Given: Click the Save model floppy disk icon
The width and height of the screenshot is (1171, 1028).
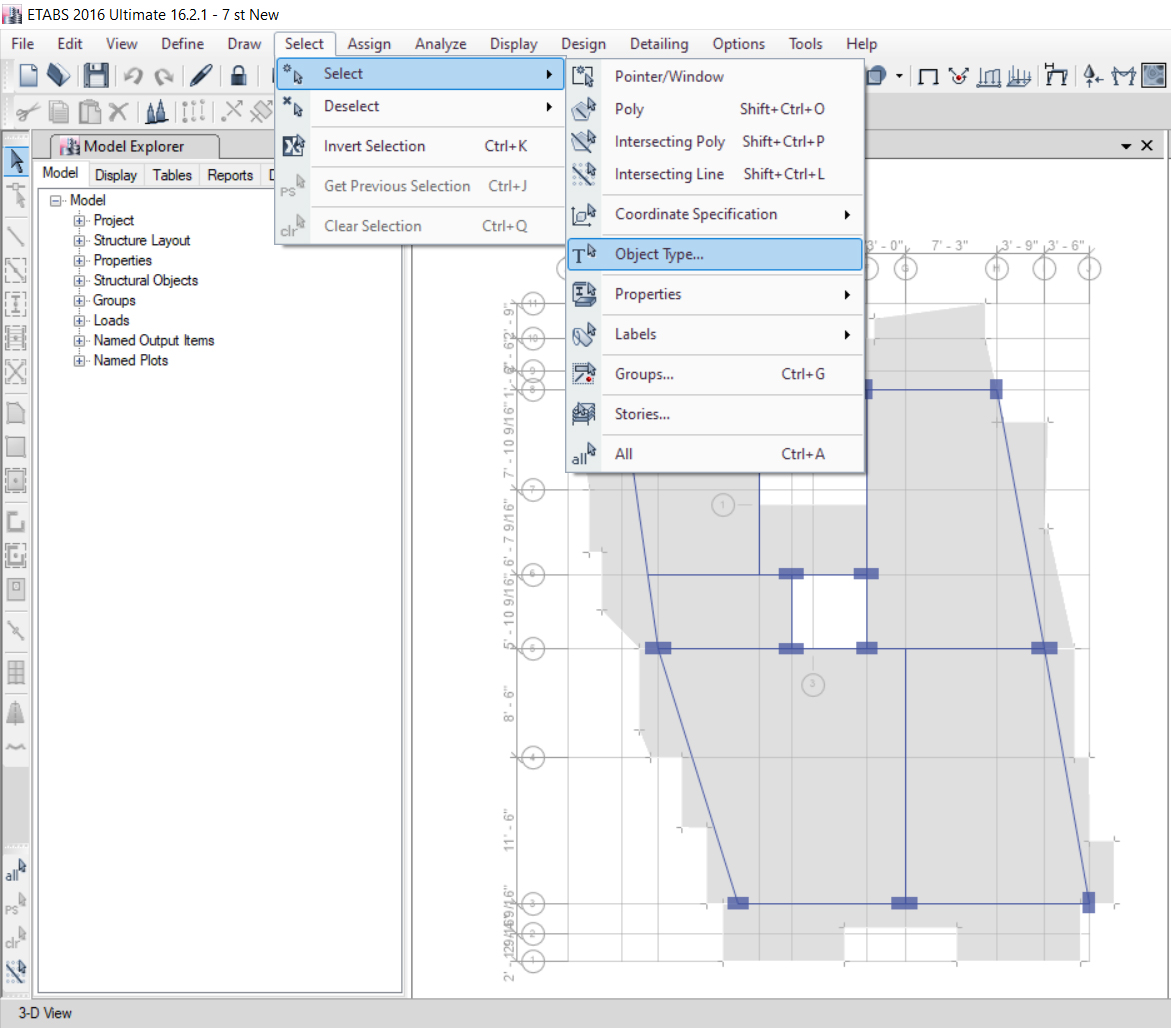Looking at the screenshot, I should 96,76.
